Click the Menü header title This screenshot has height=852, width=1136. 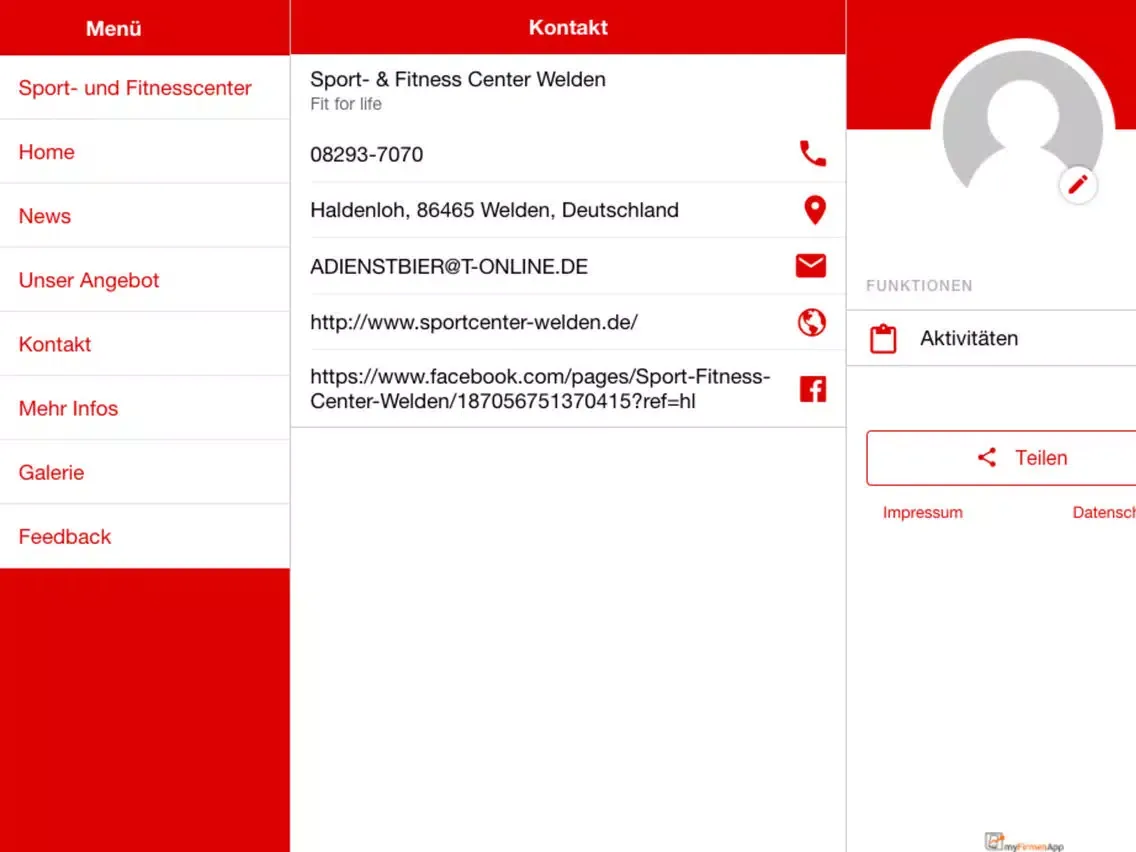114,28
